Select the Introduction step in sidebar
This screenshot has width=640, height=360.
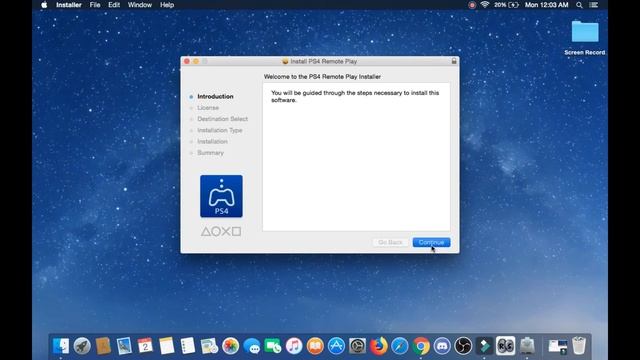215,96
